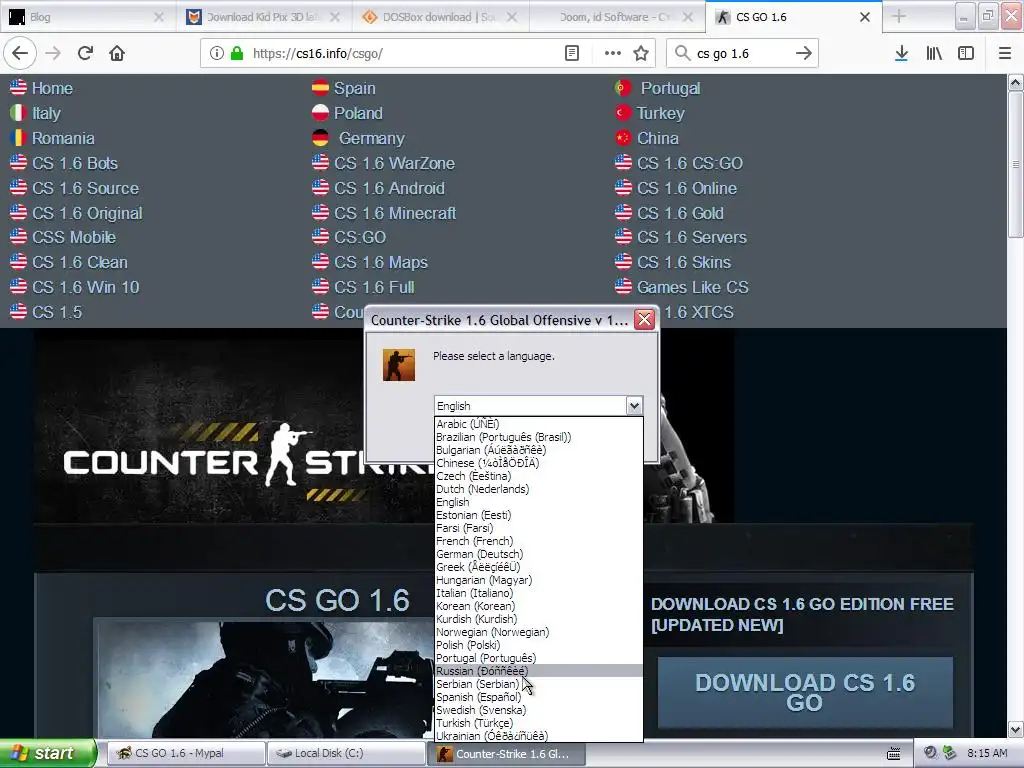Click the green padlock security icon
Viewport: 1024px width, 768px height.
pyautogui.click(x=236, y=54)
